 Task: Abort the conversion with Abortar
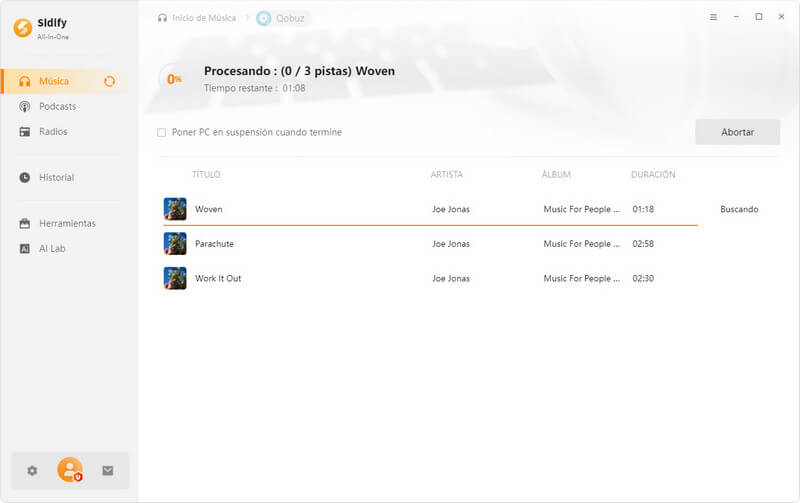(737, 132)
